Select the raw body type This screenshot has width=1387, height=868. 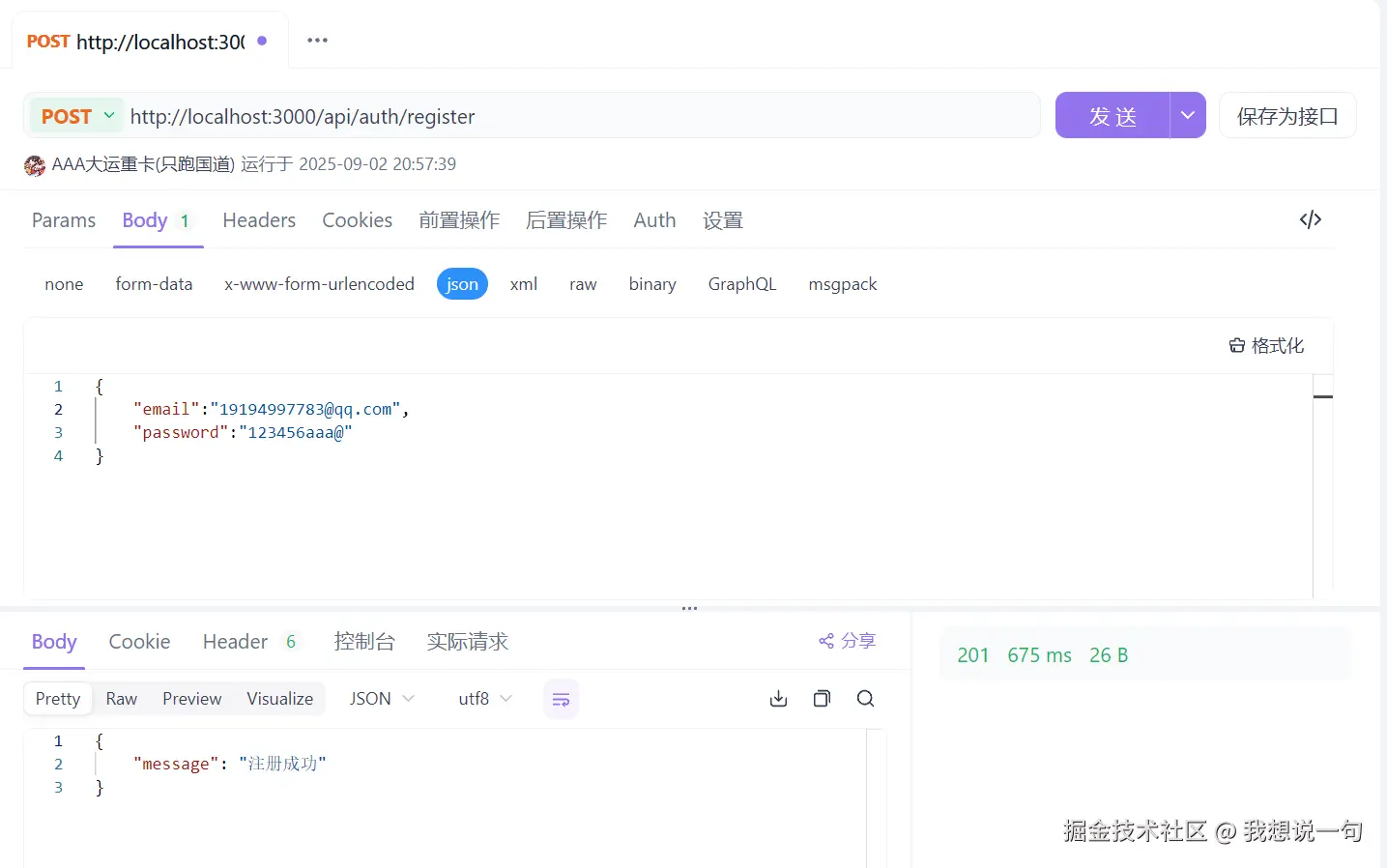point(583,284)
